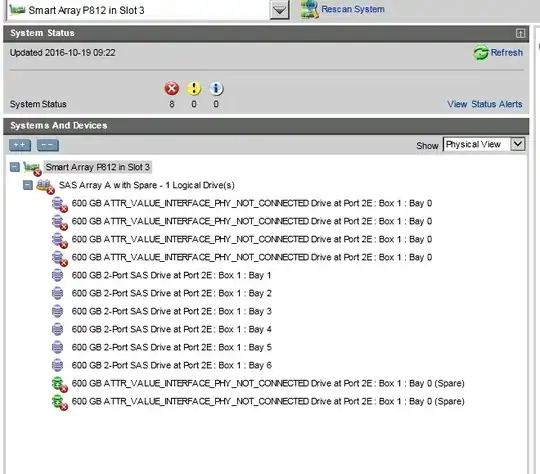The image size is (540, 474).
Task: Expand all tree nodes with ++ button
Action: pyautogui.click(x=20, y=145)
